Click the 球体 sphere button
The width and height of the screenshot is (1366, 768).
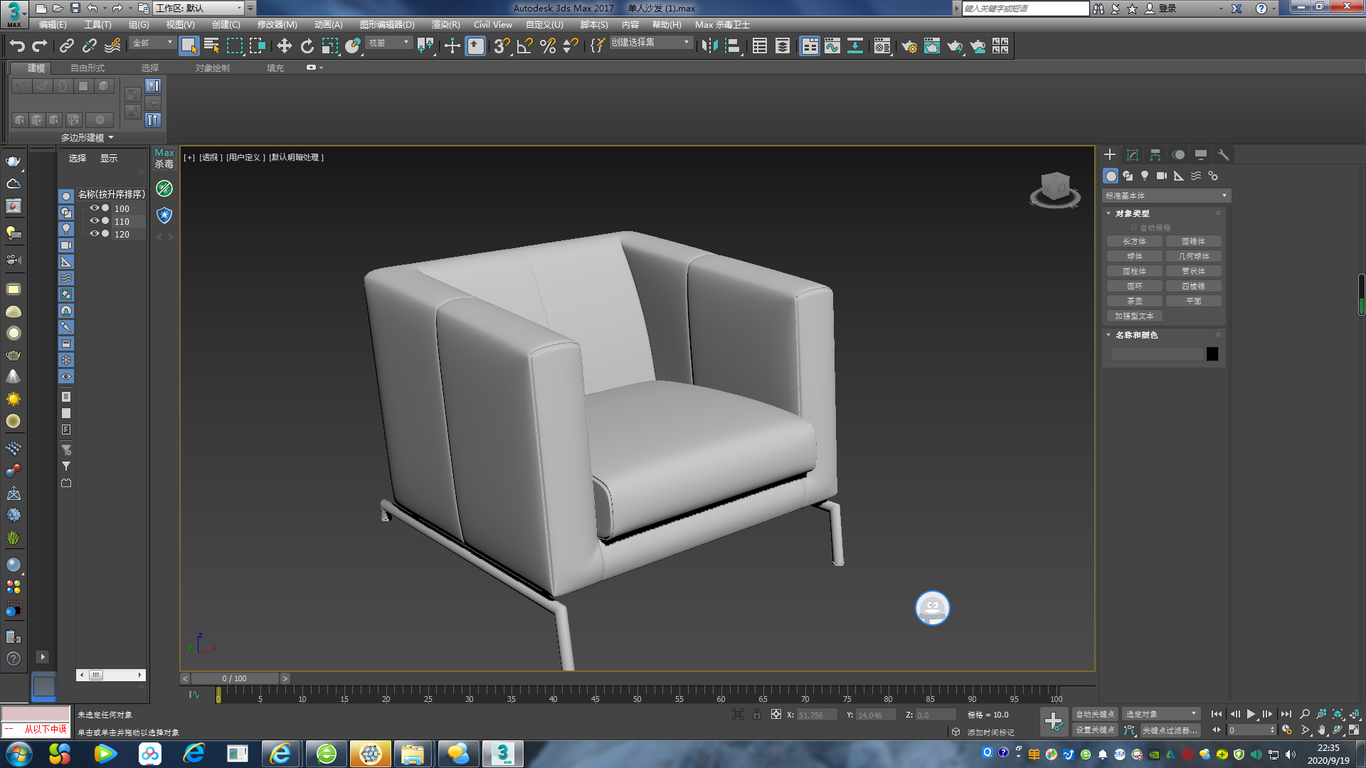1134,256
